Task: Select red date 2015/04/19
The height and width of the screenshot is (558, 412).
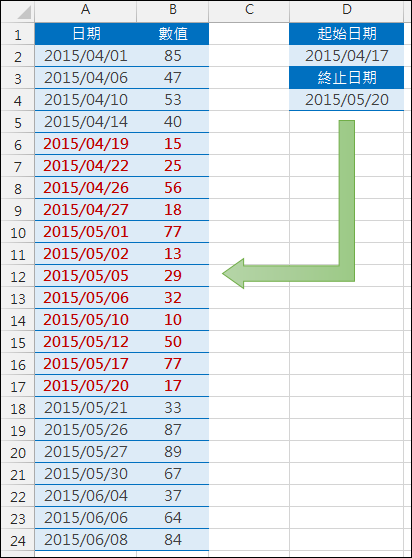Action: (x=85, y=144)
